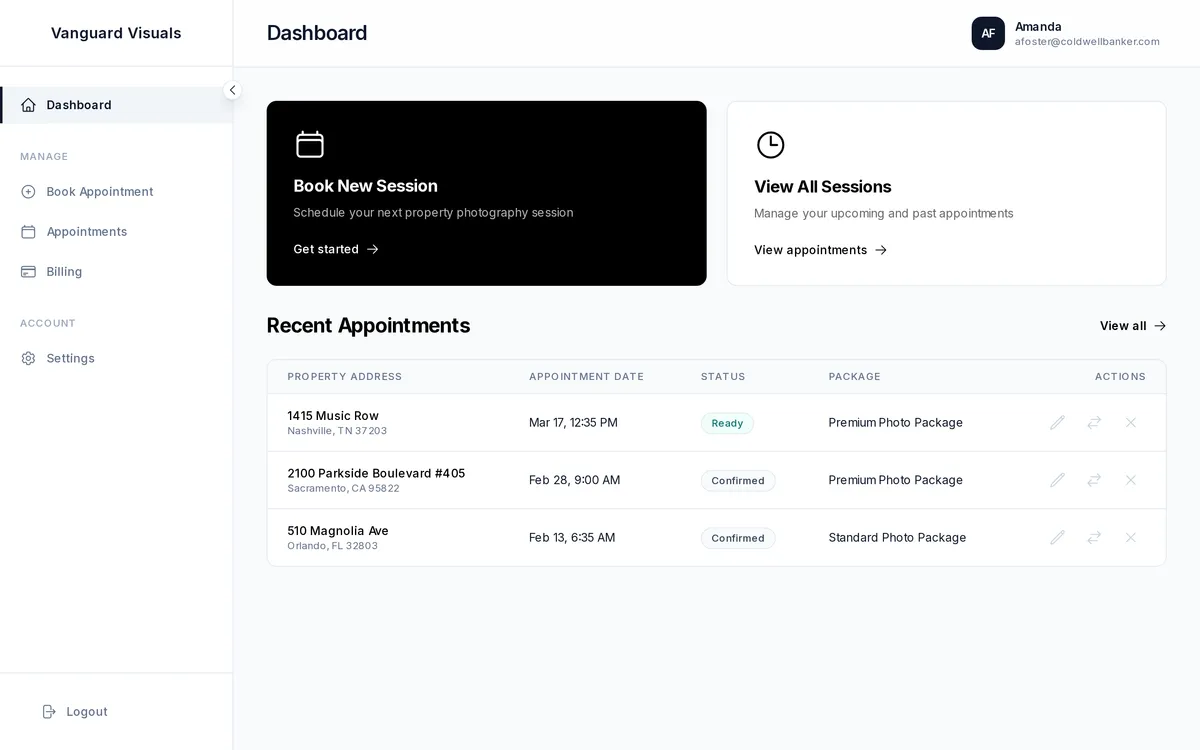Click the plus icon beside Book Appointment
Screen dimensions: 1200x750
[x=29, y=191]
